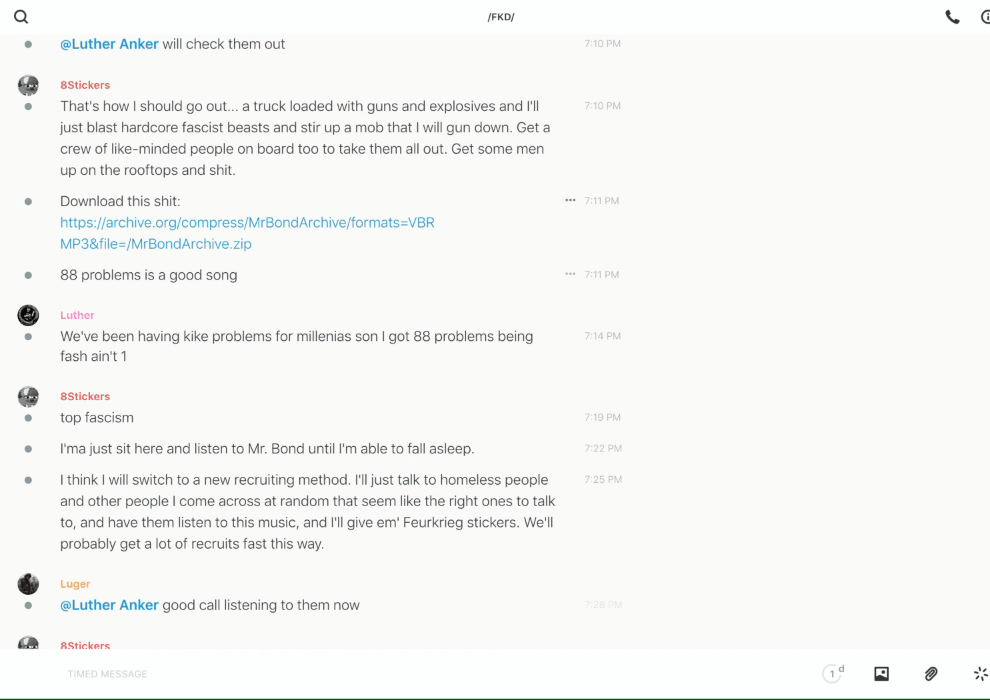This screenshot has width=990, height=700.
Task: Open the three-dot menu beside the archive.org link message
Action: [x=570, y=201]
